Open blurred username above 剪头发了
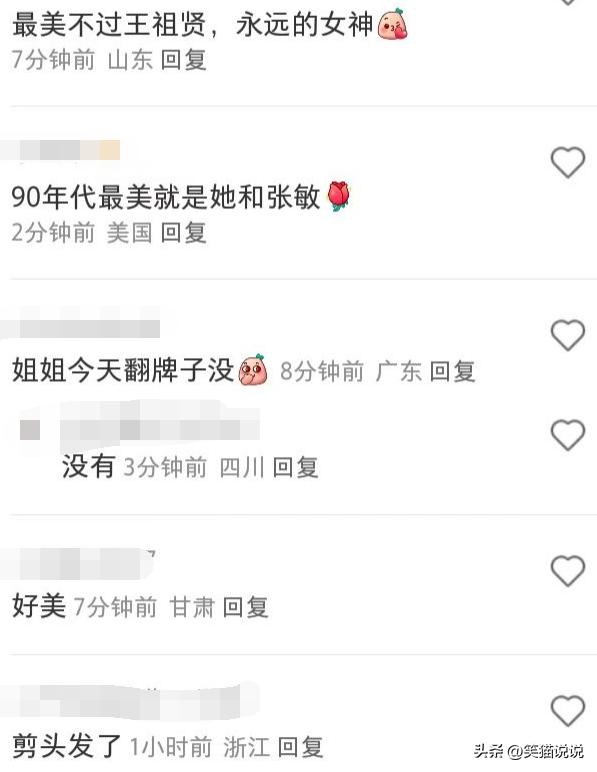 [x=128, y=702]
